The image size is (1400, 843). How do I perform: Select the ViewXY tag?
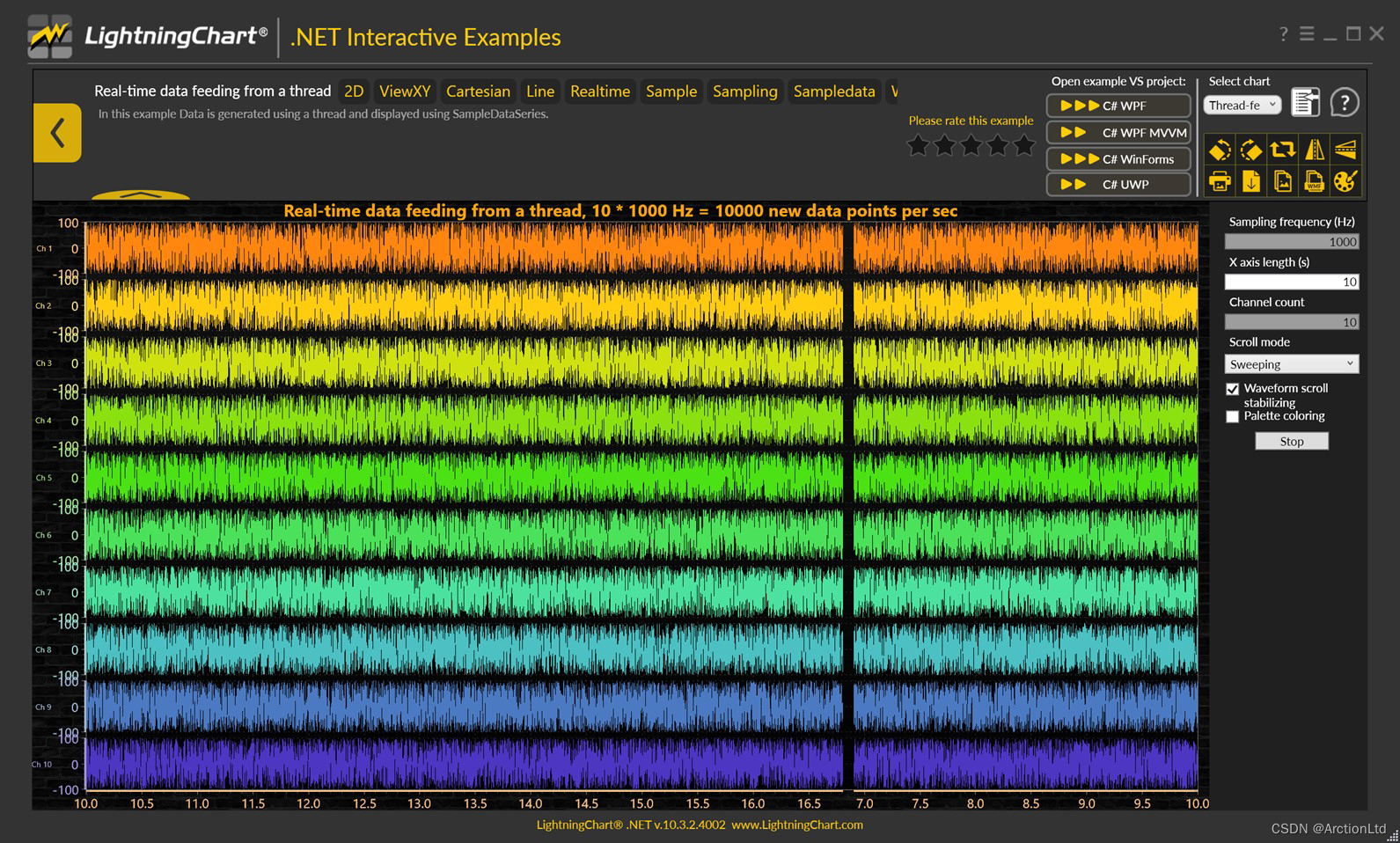coord(405,92)
